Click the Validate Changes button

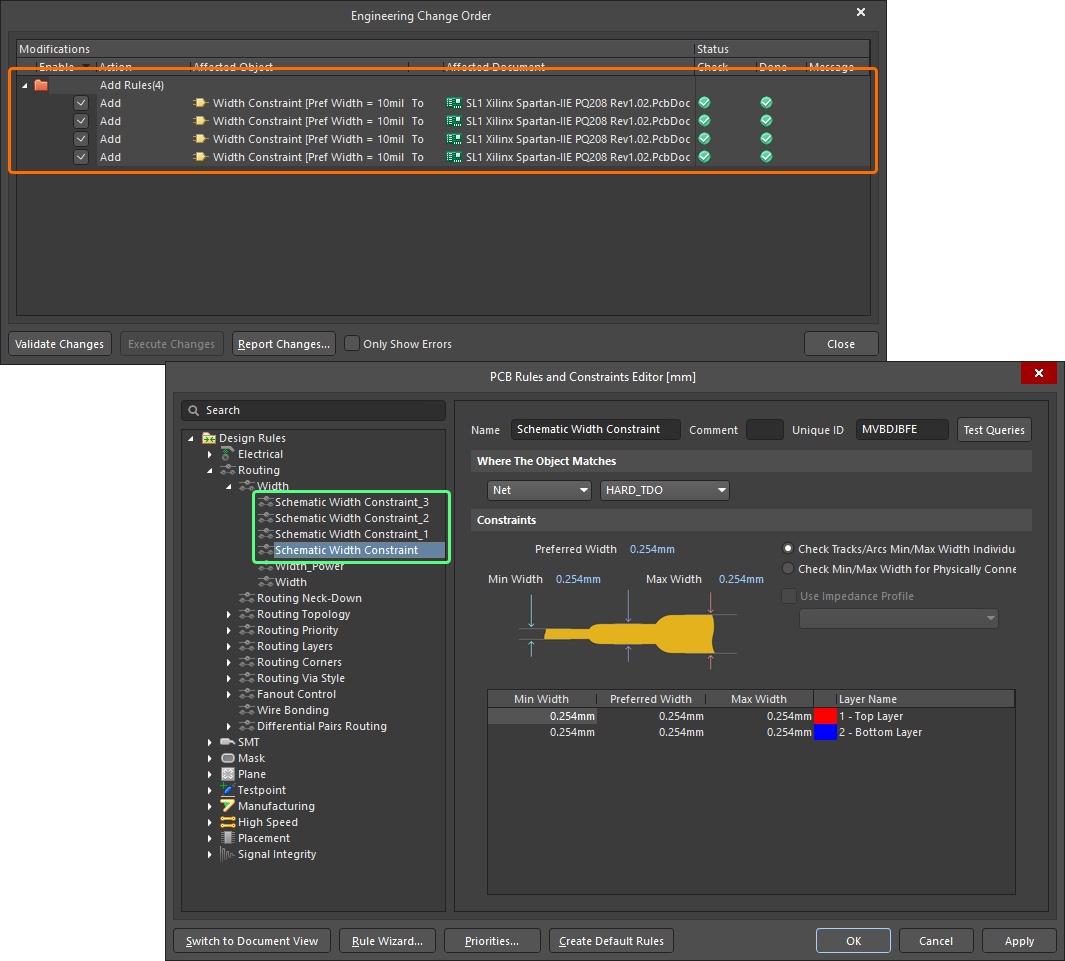[x=59, y=344]
